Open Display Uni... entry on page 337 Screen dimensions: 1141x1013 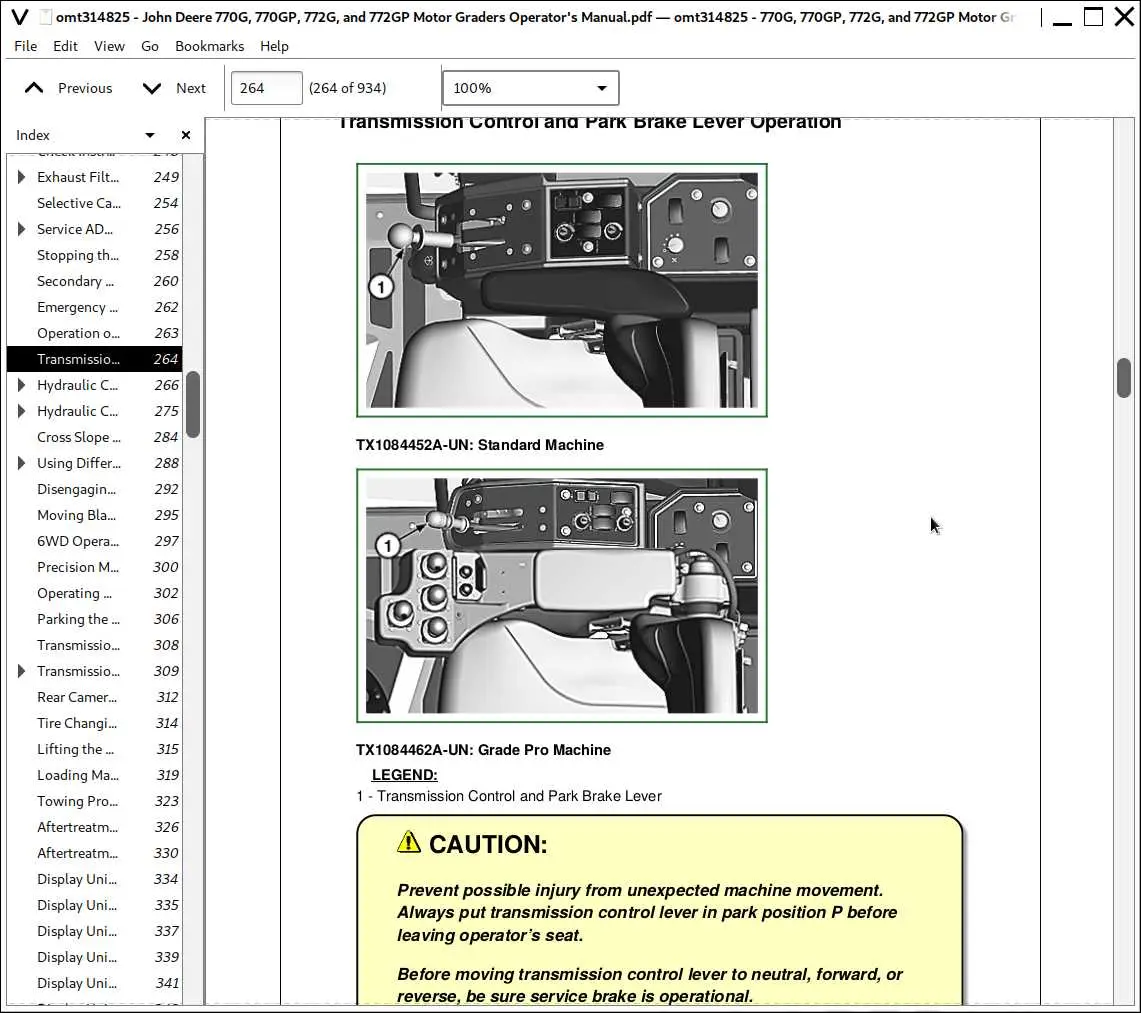95,931
